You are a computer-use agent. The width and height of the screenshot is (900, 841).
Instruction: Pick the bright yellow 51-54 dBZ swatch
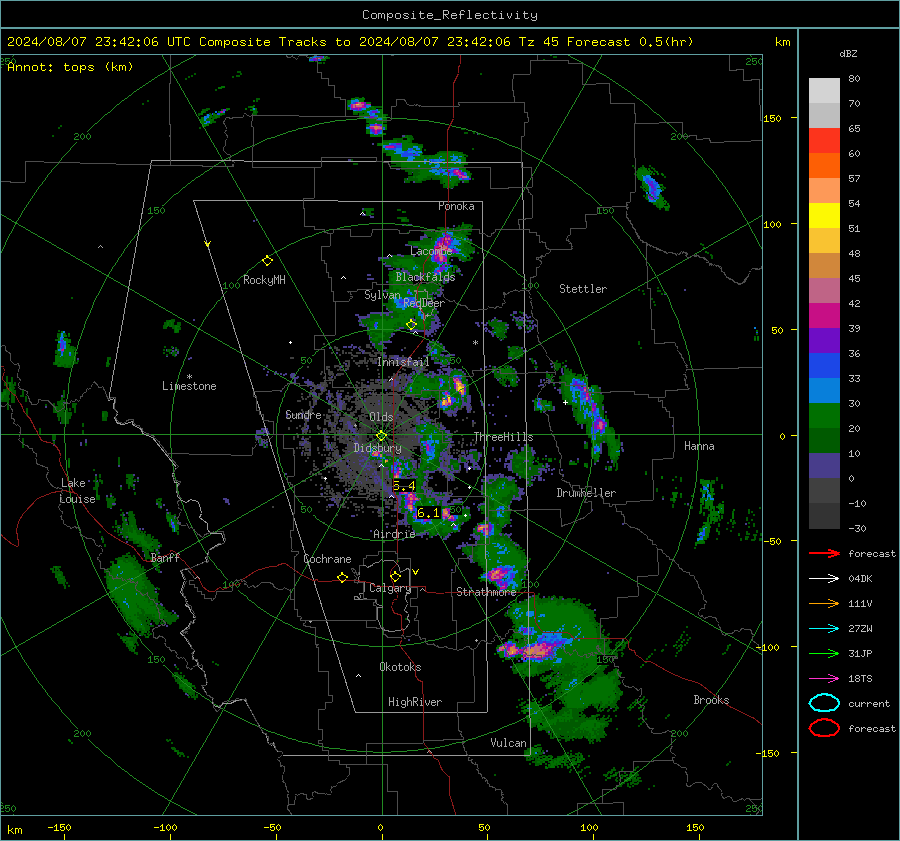pyautogui.click(x=824, y=216)
